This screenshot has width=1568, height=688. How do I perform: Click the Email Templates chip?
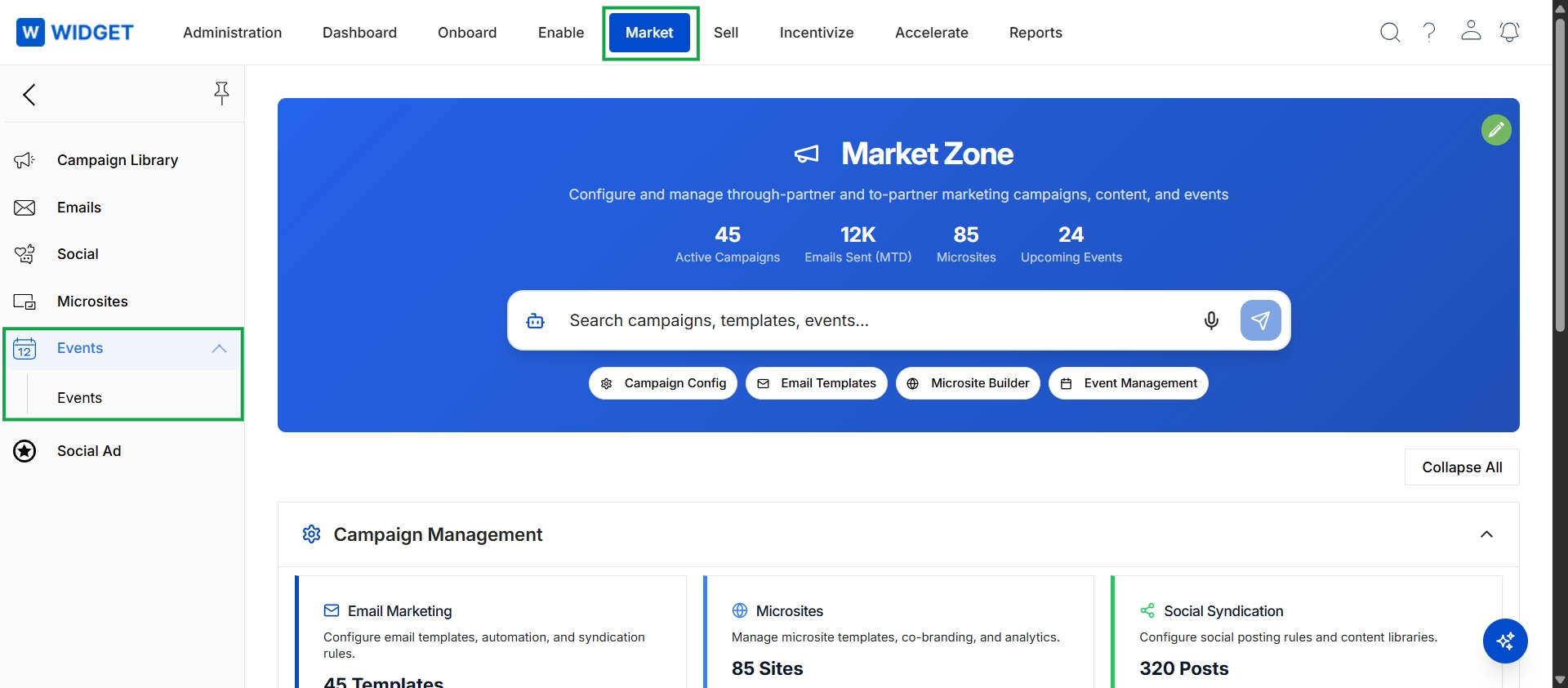click(x=817, y=383)
